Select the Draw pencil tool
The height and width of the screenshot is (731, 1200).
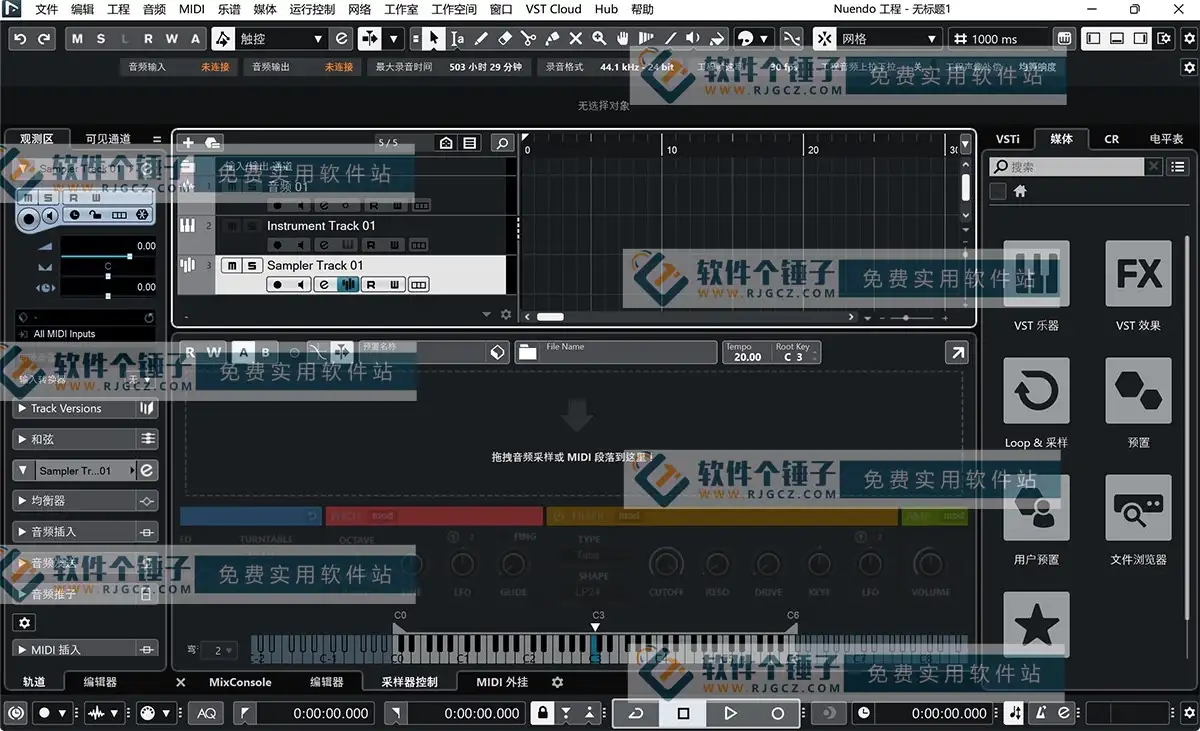[x=481, y=39]
